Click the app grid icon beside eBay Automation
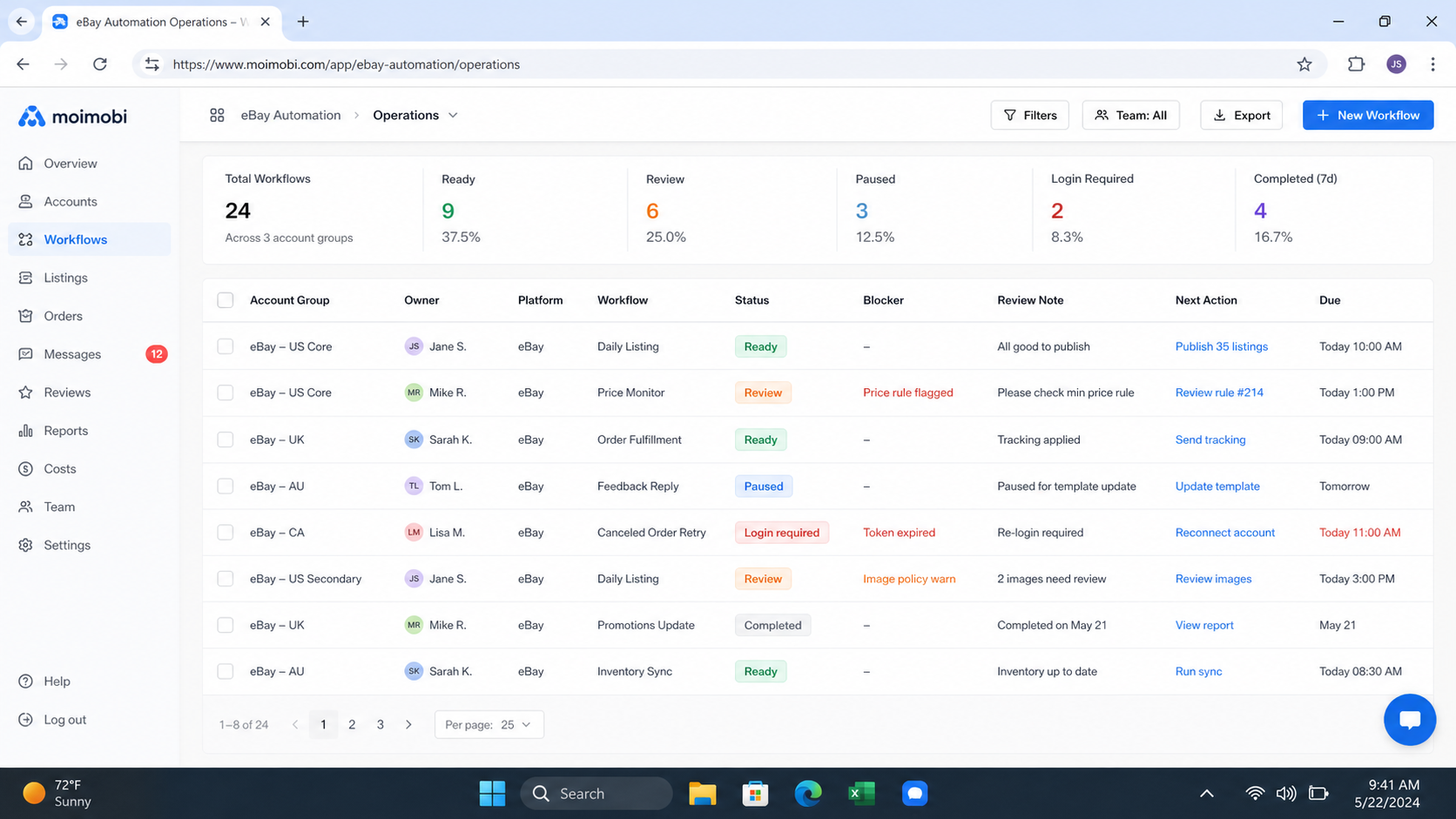Viewport: 1456px width, 819px height. point(217,115)
